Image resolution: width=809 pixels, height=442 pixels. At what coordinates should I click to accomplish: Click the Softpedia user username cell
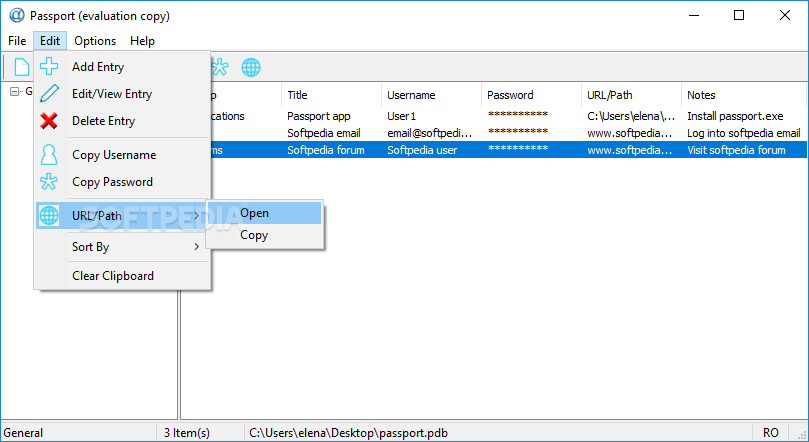point(422,150)
